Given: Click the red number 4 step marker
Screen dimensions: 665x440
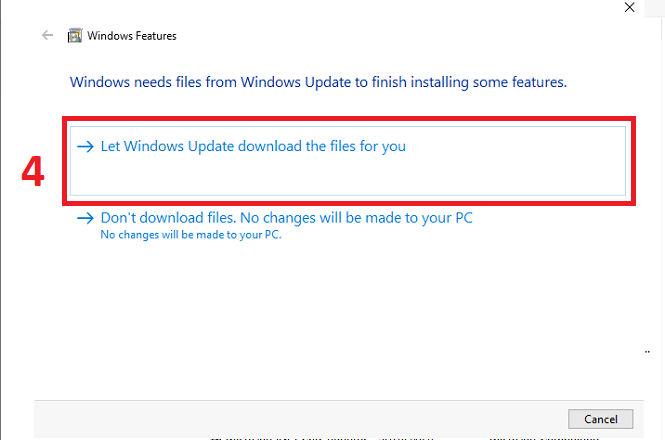Looking at the screenshot, I should [33, 171].
